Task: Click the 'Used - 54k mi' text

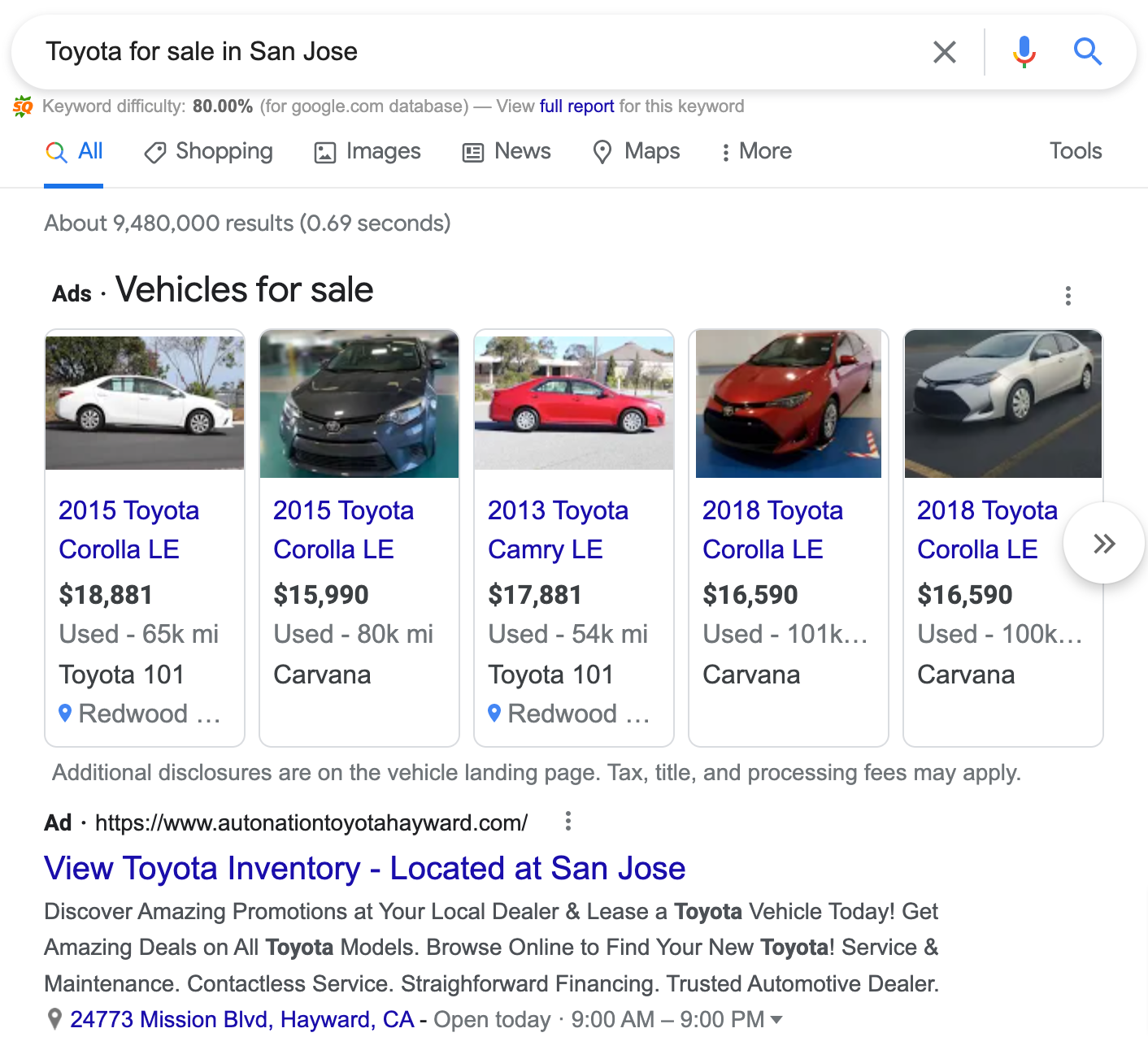Action: pos(568,634)
